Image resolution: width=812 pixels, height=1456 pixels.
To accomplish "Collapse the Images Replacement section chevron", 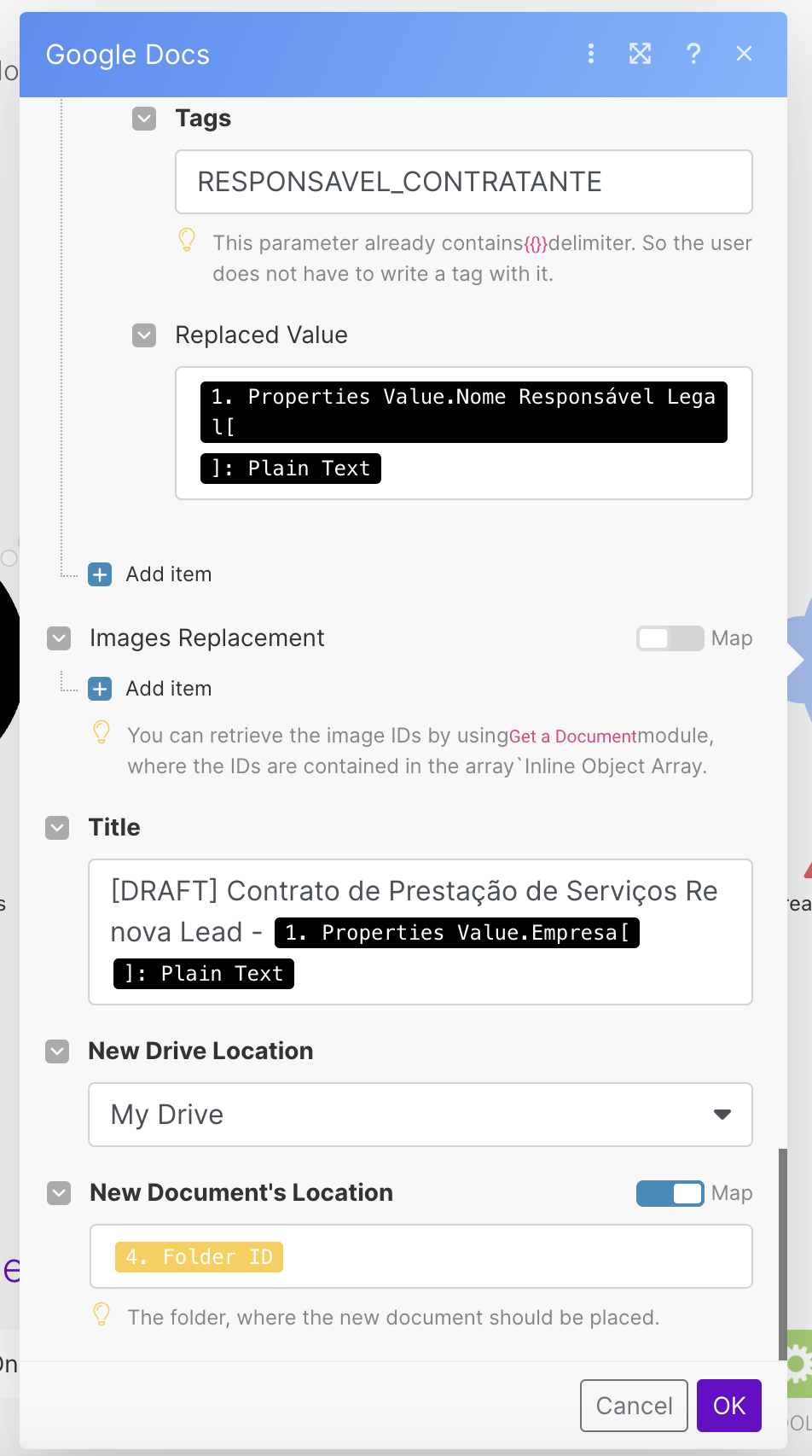I will click(x=59, y=638).
